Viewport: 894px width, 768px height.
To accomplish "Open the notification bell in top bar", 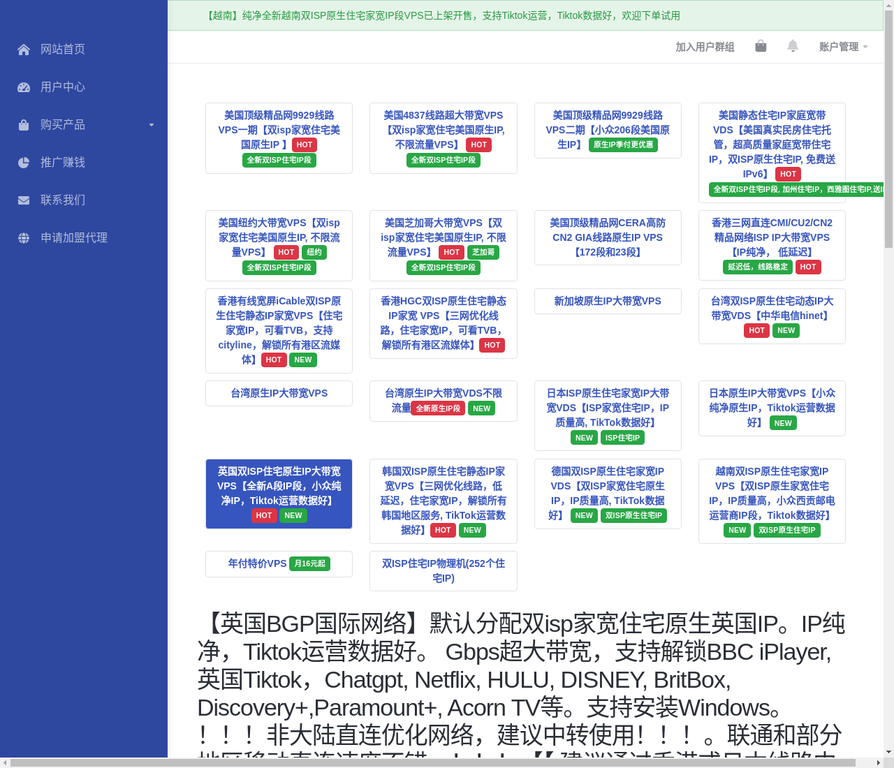I will pyautogui.click(x=792, y=46).
